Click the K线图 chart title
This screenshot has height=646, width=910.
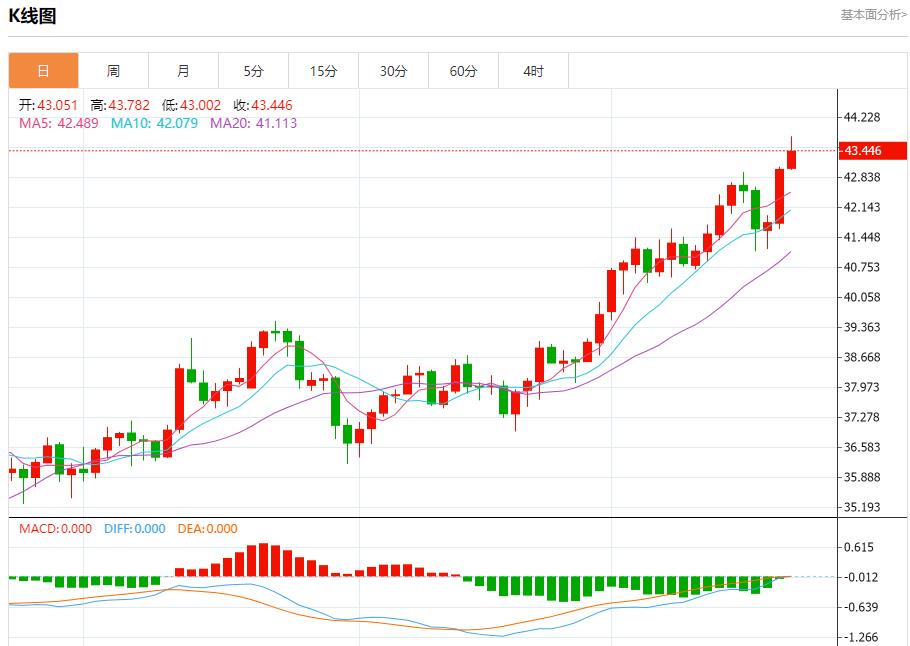33,15
